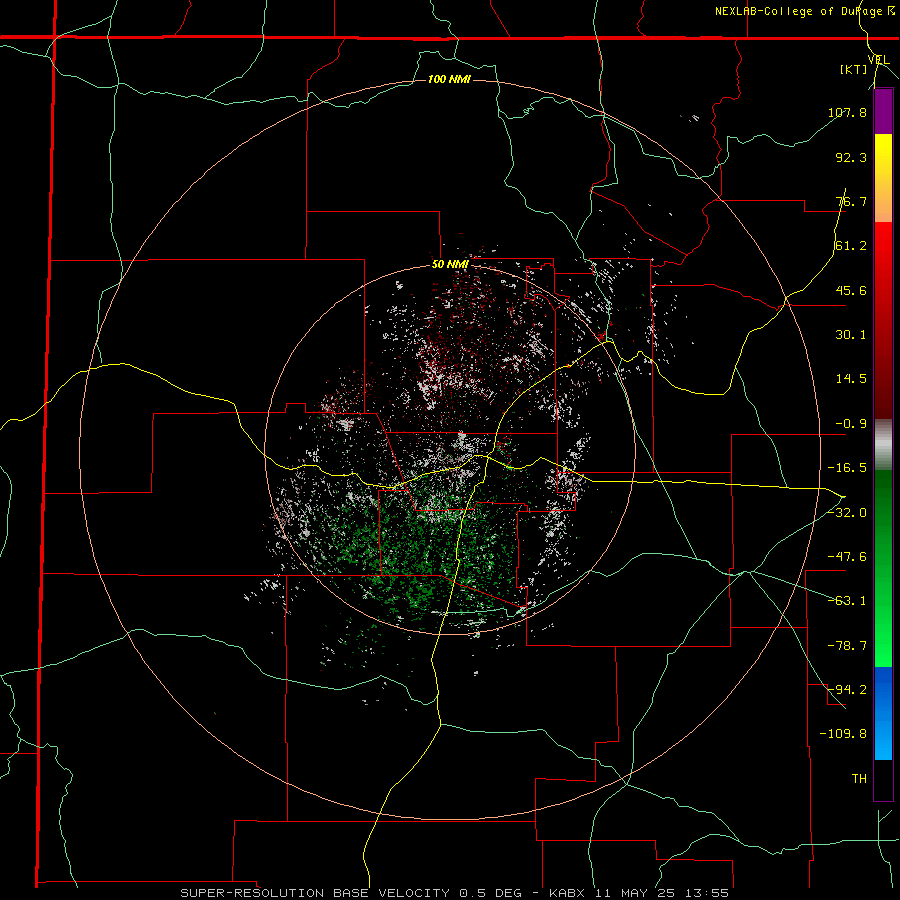Click the 100 NMI range ring label
The image size is (900, 900).
tap(449, 79)
